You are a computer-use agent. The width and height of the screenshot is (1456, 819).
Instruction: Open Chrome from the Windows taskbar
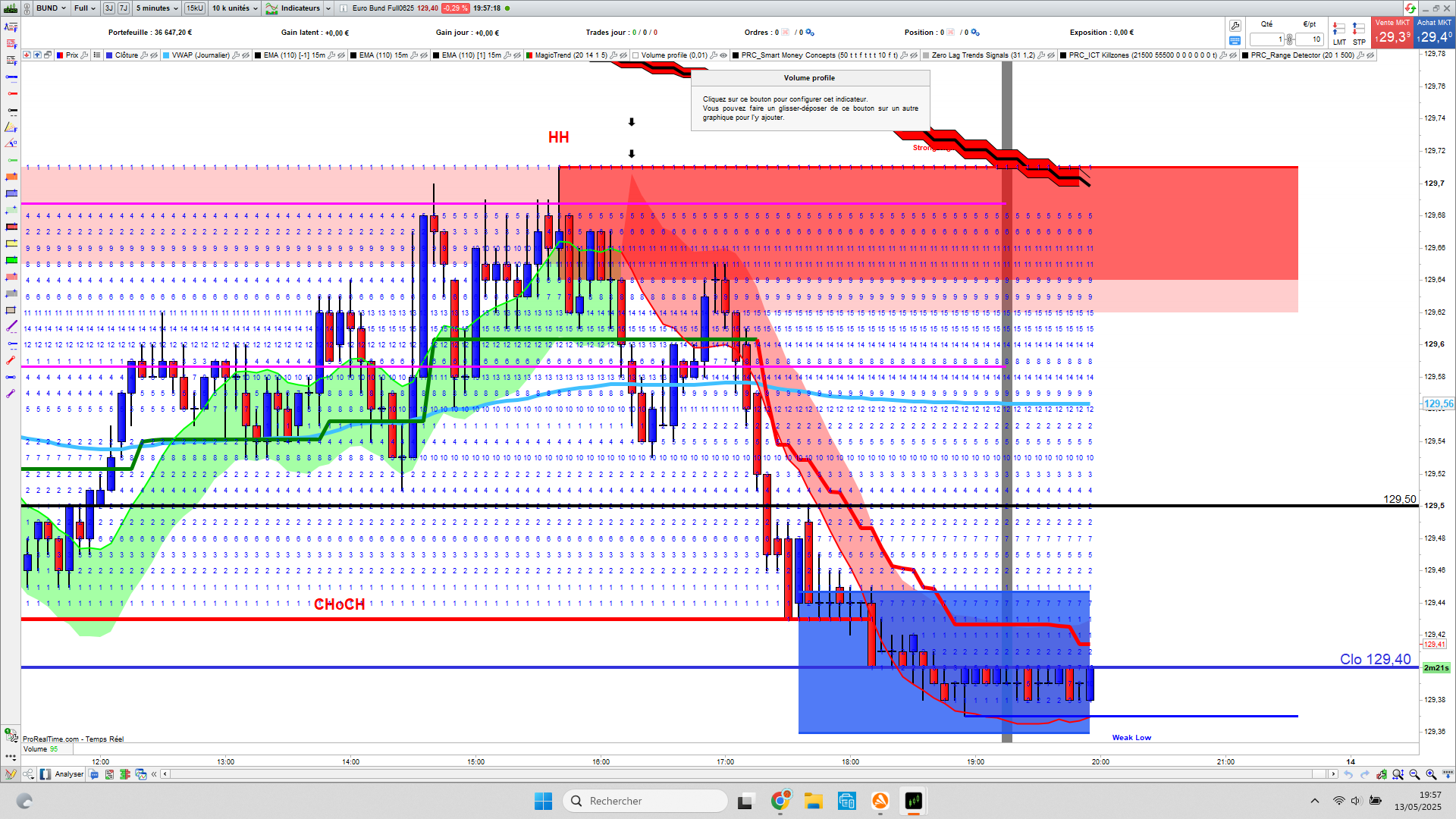tap(780, 801)
